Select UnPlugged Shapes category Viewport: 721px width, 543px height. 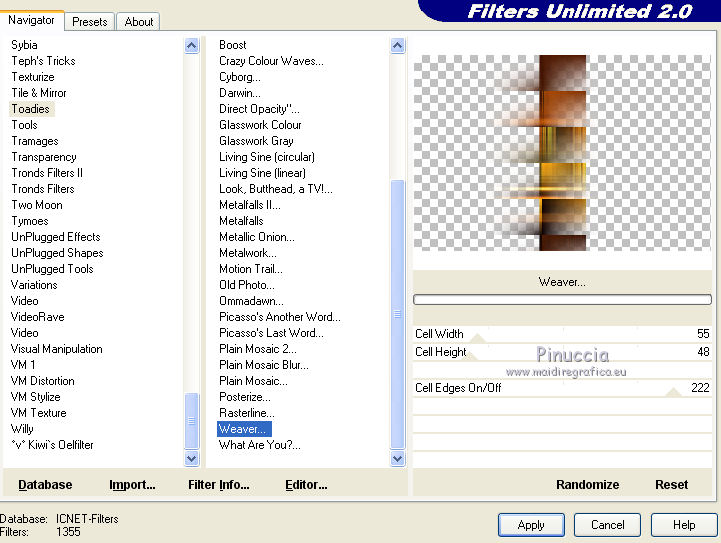coord(57,253)
